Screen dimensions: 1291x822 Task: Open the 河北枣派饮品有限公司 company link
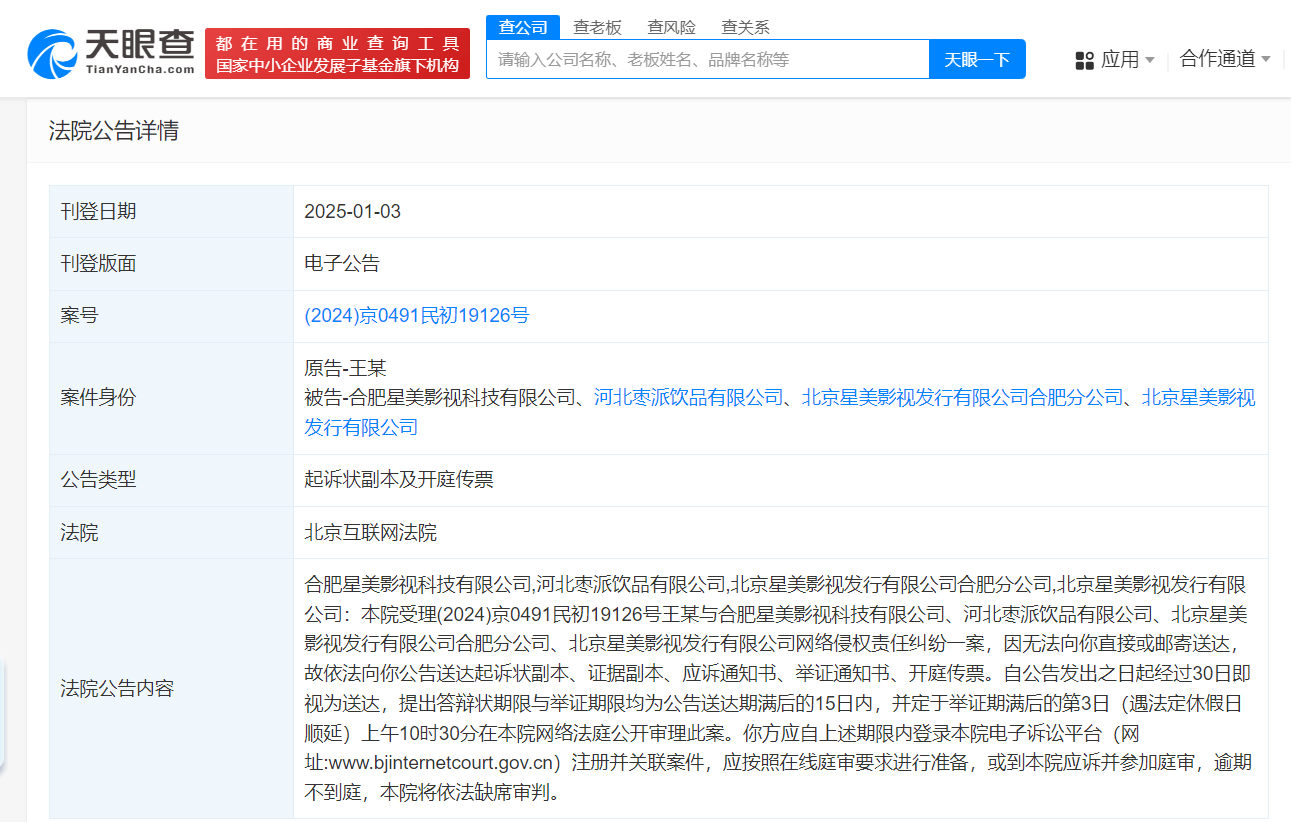click(689, 397)
